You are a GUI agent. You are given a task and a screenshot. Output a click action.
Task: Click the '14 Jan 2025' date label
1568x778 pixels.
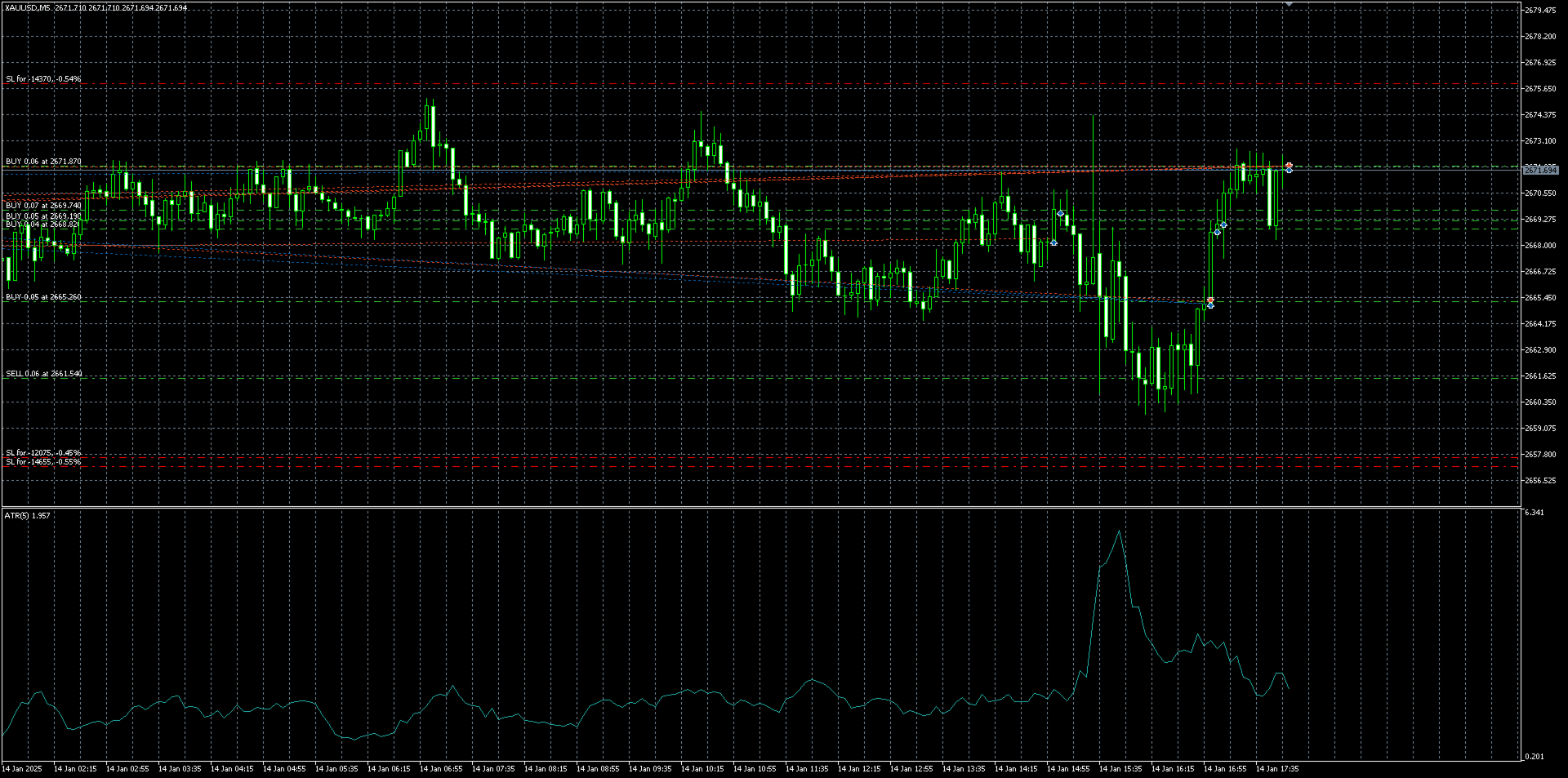click(22, 769)
